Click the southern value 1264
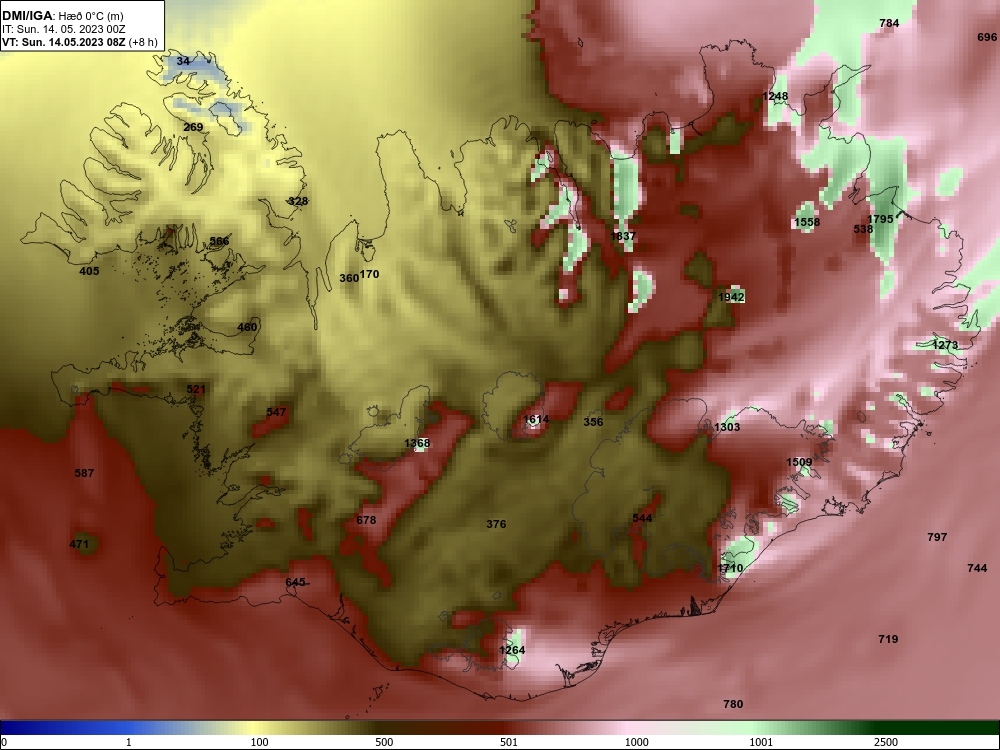Screen dimensions: 1000x750 (x=512, y=650)
